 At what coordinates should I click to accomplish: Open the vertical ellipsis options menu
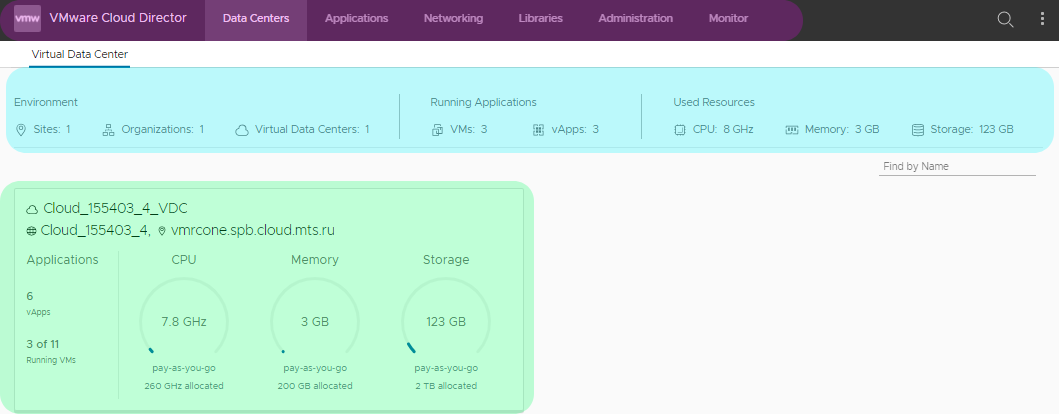[1041, 19]
